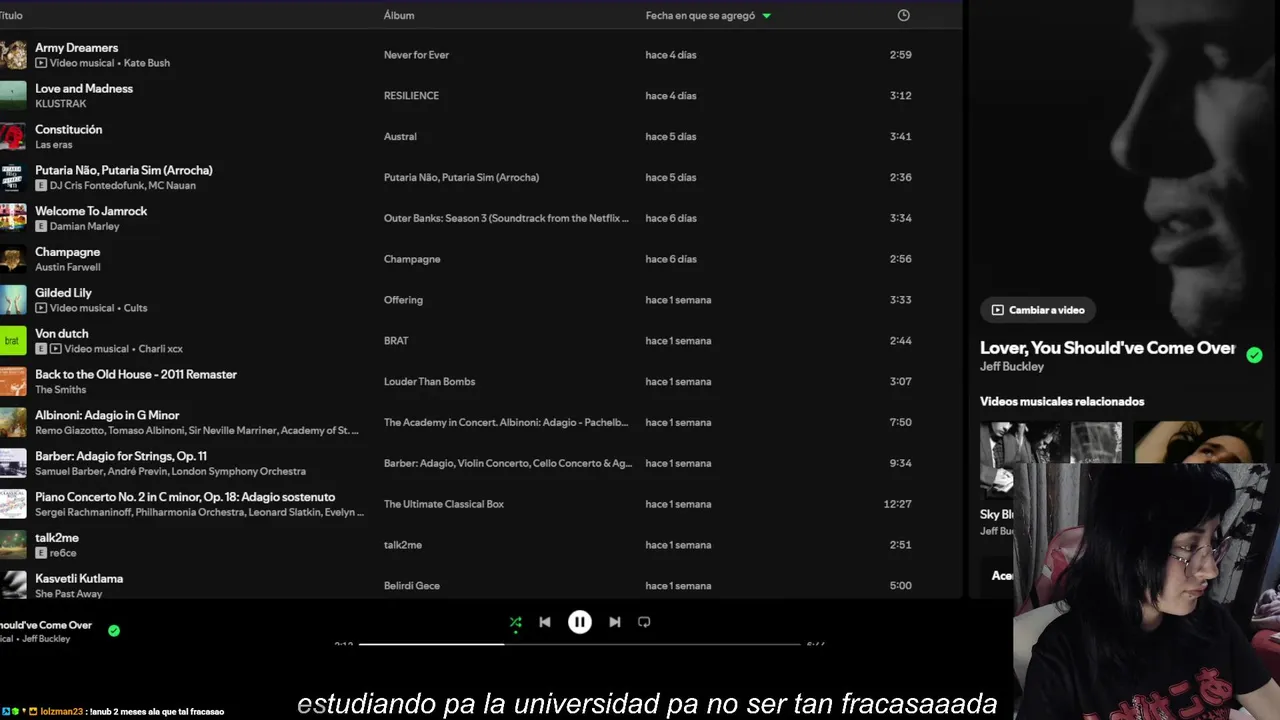Viewport: 1280px width, 720px height.
Task: Click explicit E badge on the talk2me row
Action: [41, 553]
